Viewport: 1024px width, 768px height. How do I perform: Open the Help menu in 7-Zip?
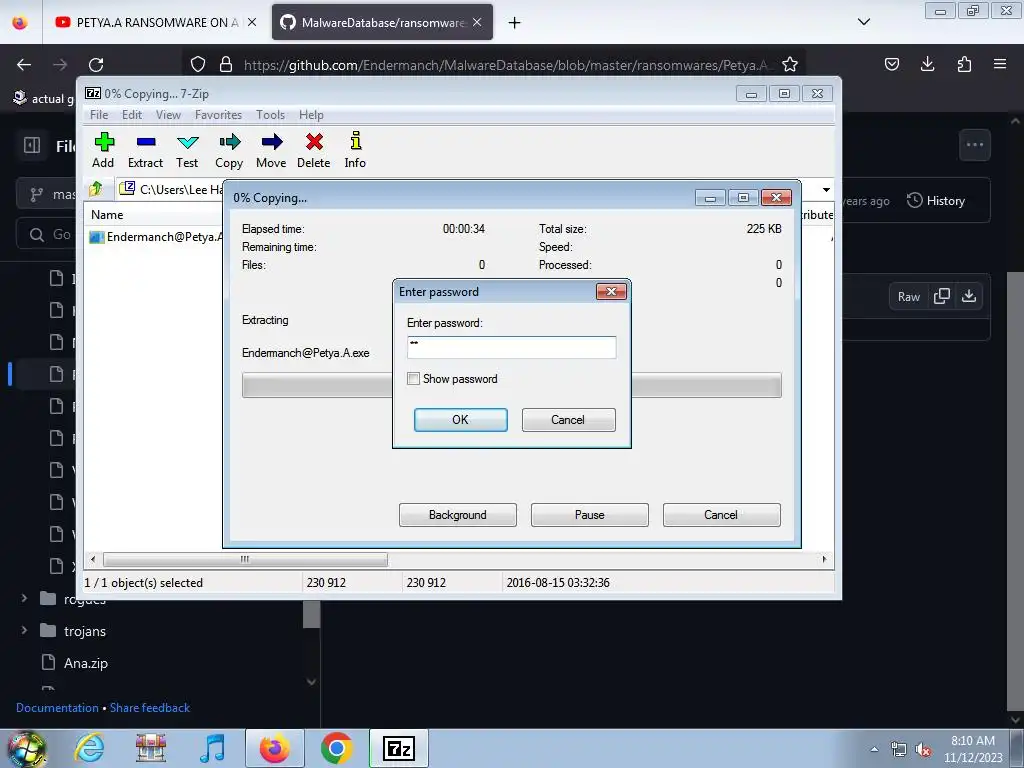point(312,115)
